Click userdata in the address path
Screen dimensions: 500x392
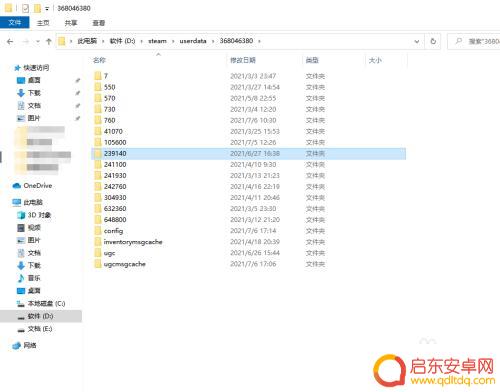pyautogui.click(x=193, y=41)
